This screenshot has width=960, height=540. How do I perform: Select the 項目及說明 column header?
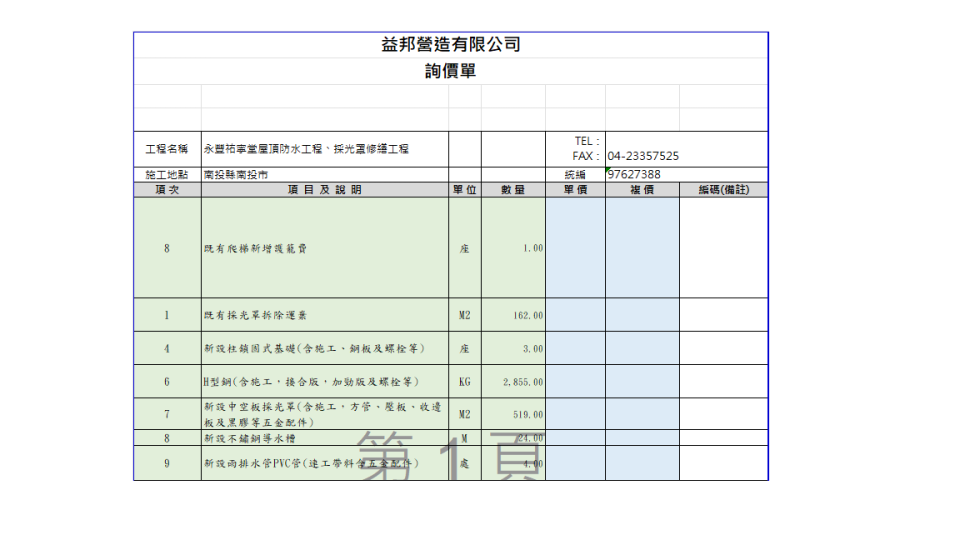324,190
